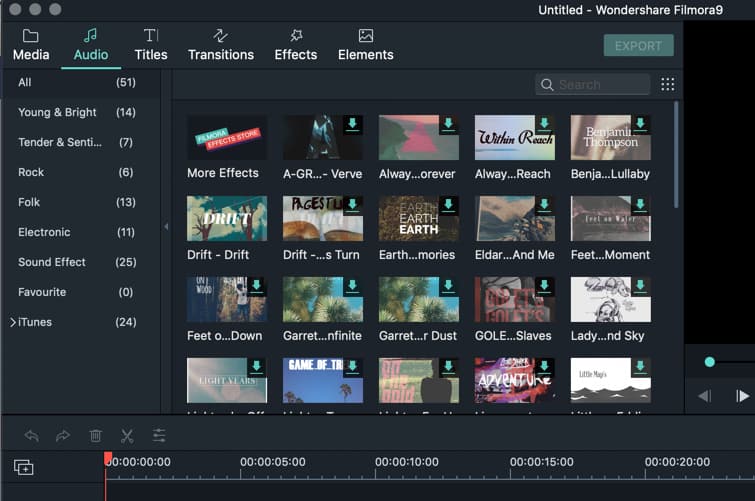Open the Titles tab
Image resolution: width=755 pixels, height=501 pixels.
pos(151,44)
